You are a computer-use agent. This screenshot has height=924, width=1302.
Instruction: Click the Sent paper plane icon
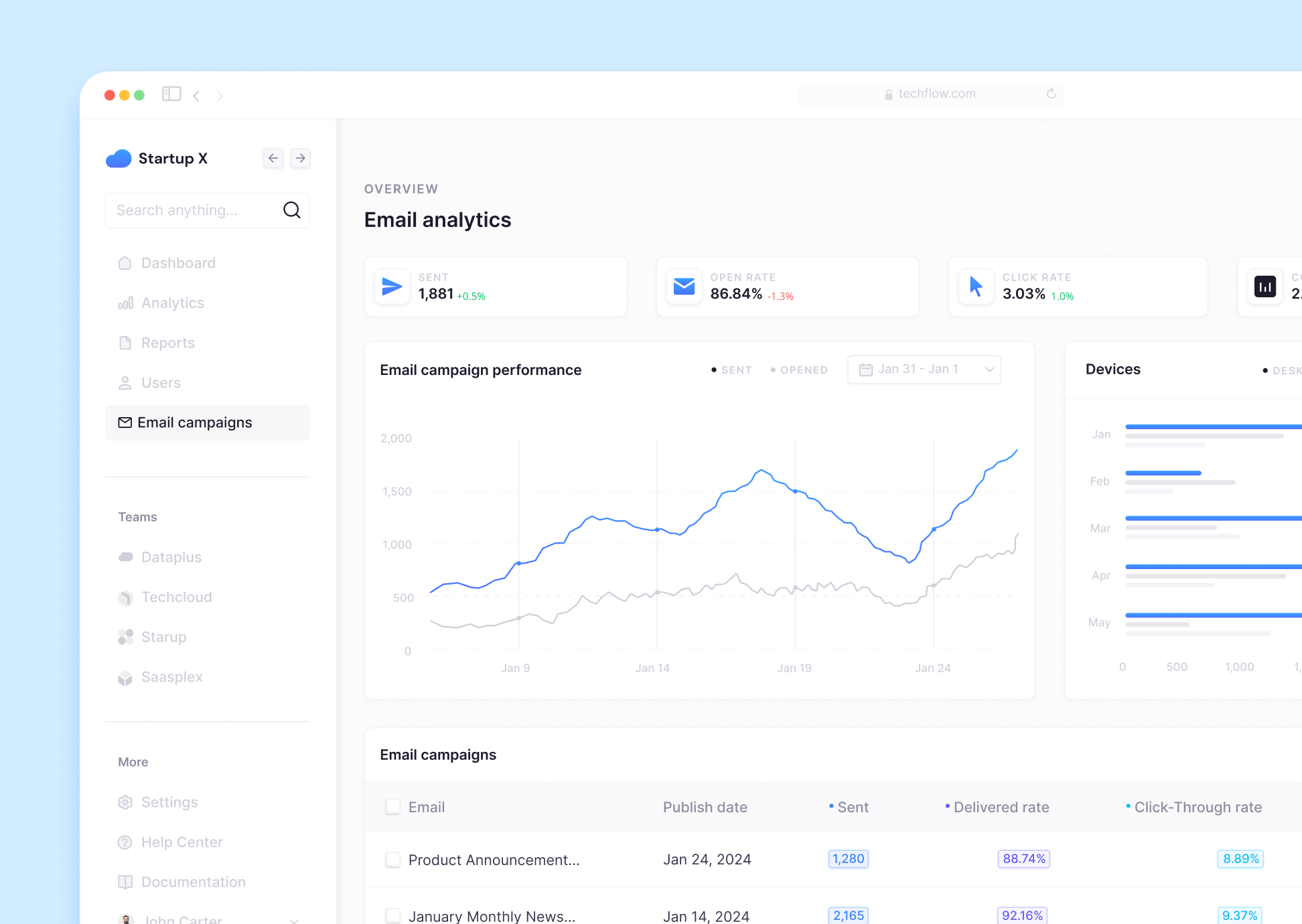point(392,287)
